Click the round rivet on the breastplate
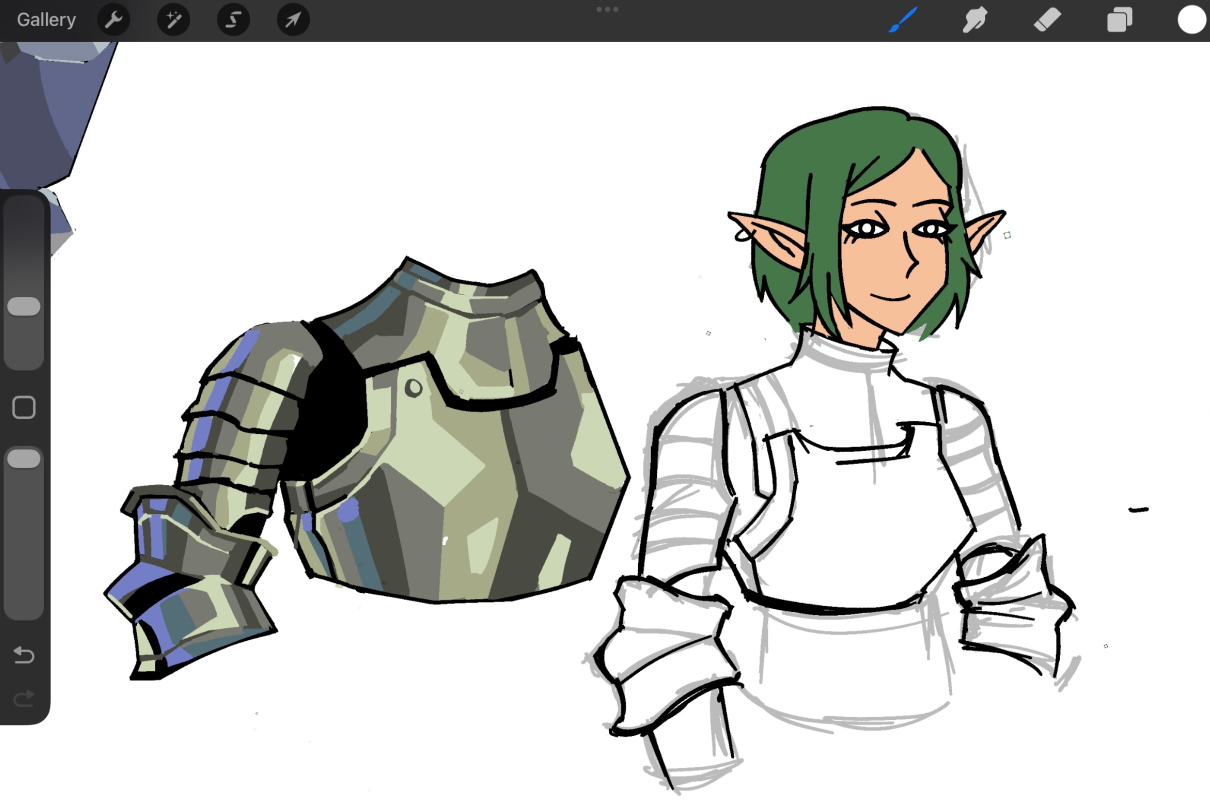 point(413,386)
